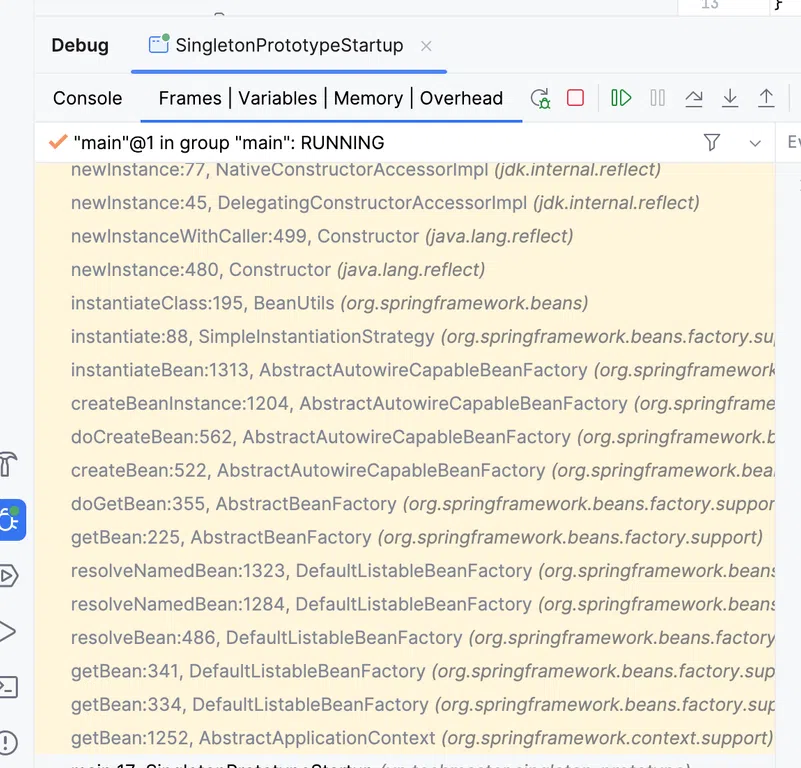Click the Rerun debug session icon

[x=540, y=98]
